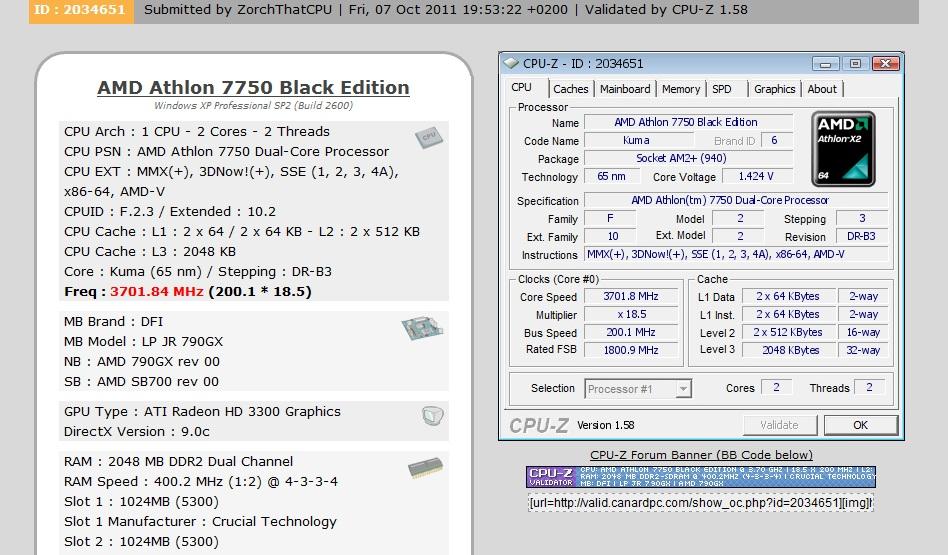Click the Technology value 65 nm
The width and height of the screenshot is (948, 555).
611,177
